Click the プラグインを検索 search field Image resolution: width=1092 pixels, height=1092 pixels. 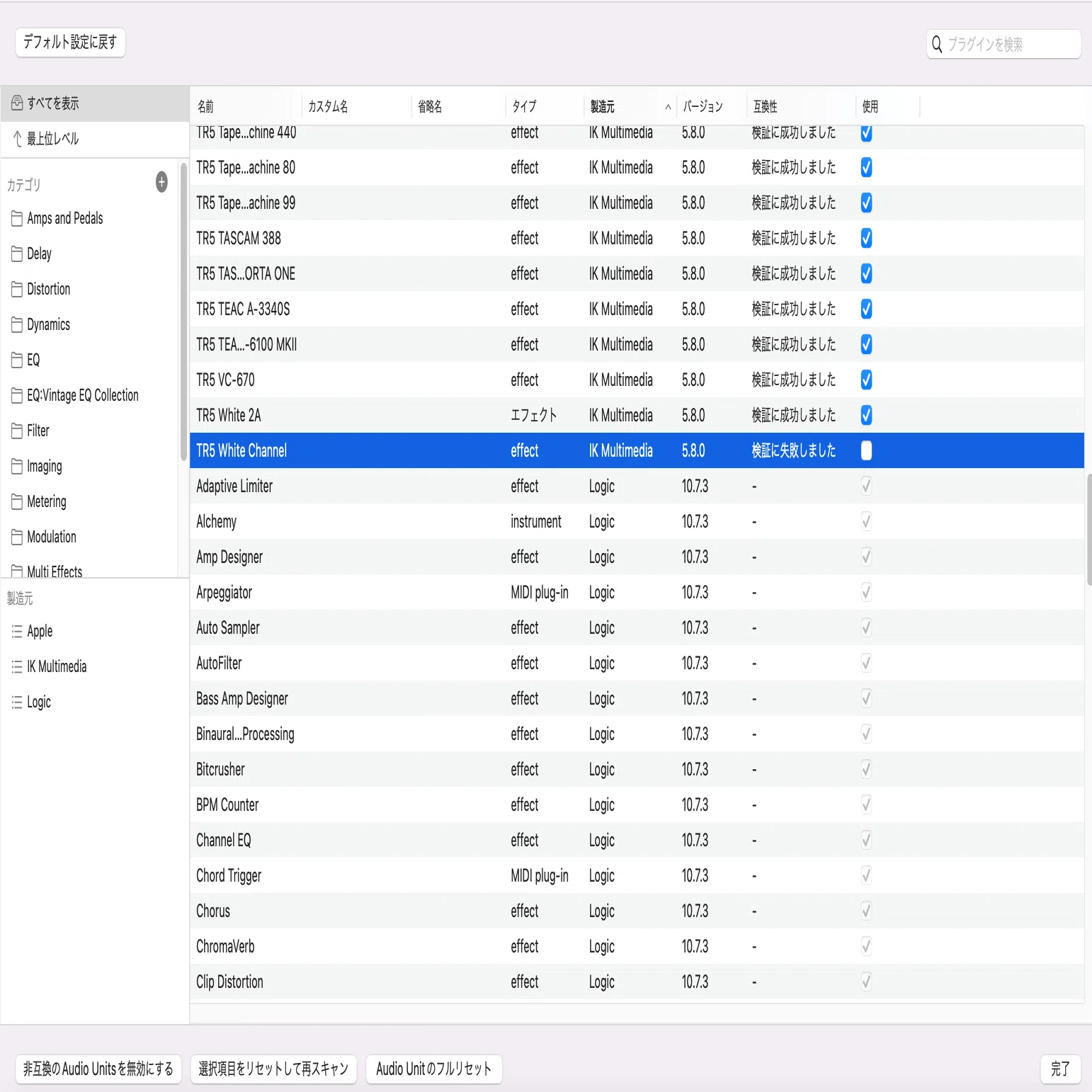[x=1003, y=45]
